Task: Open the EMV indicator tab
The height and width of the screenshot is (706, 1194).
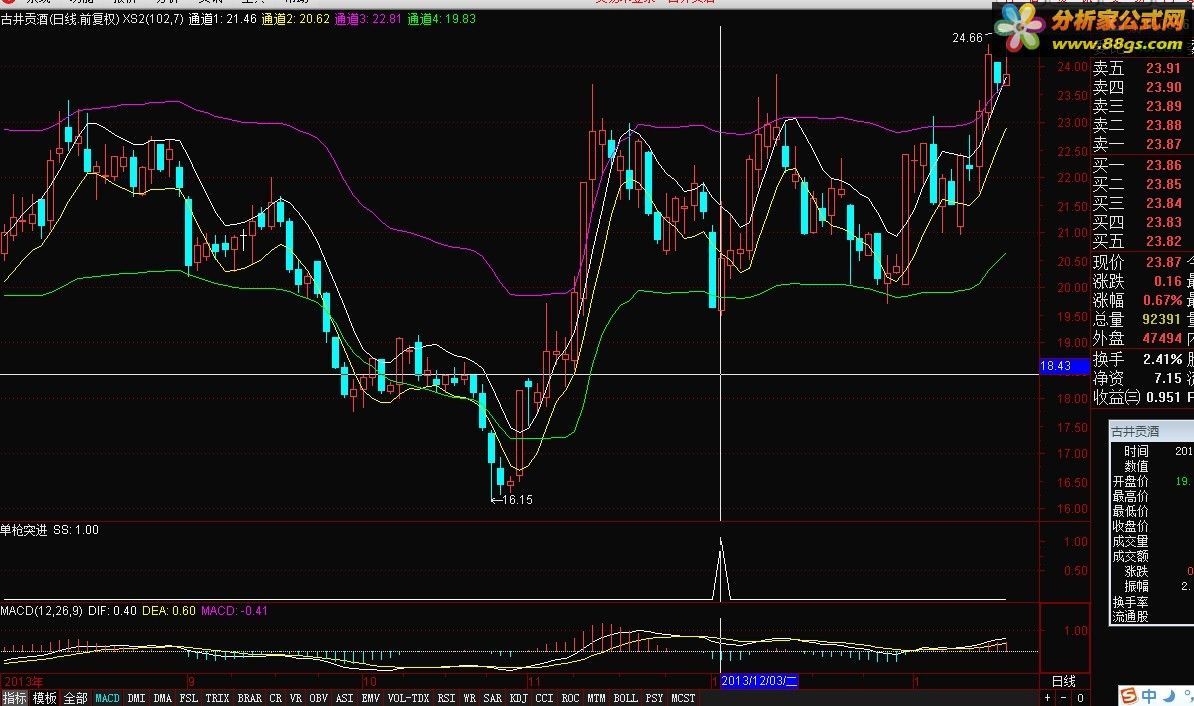Action: [370, 698]
